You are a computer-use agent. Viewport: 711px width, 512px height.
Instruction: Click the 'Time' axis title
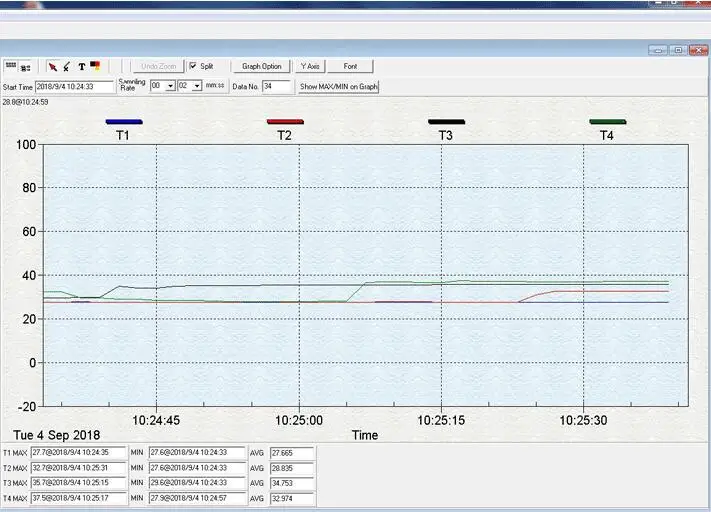click(365, 435)
